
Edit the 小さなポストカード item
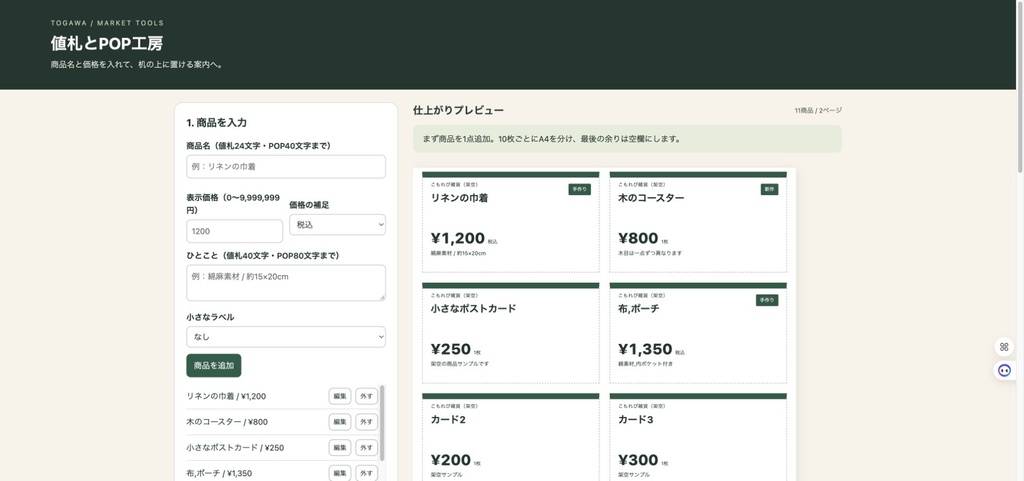tap(340, 448)
